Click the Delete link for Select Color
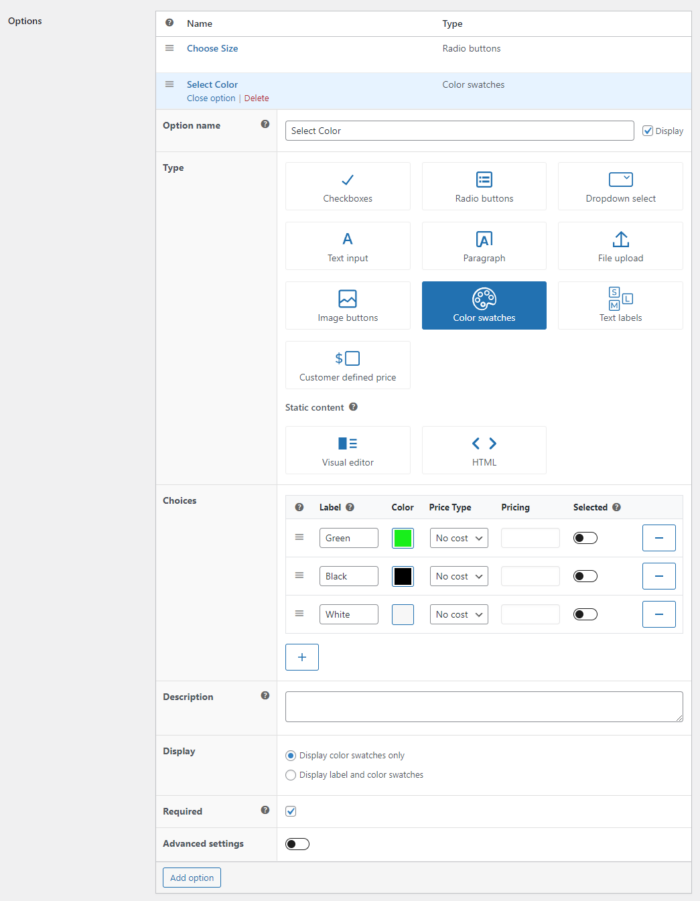Image resolution: width=700 pixels, height=901 pixels. point(256,98)
